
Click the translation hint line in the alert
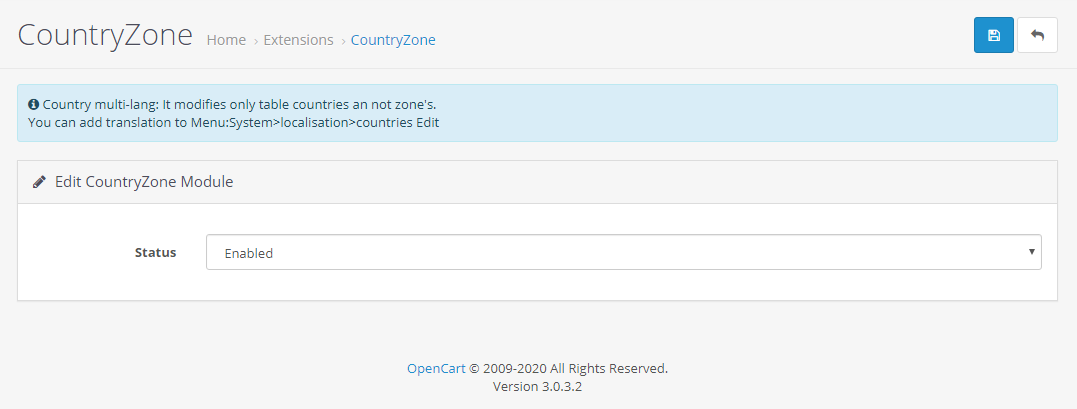(234, 123)
